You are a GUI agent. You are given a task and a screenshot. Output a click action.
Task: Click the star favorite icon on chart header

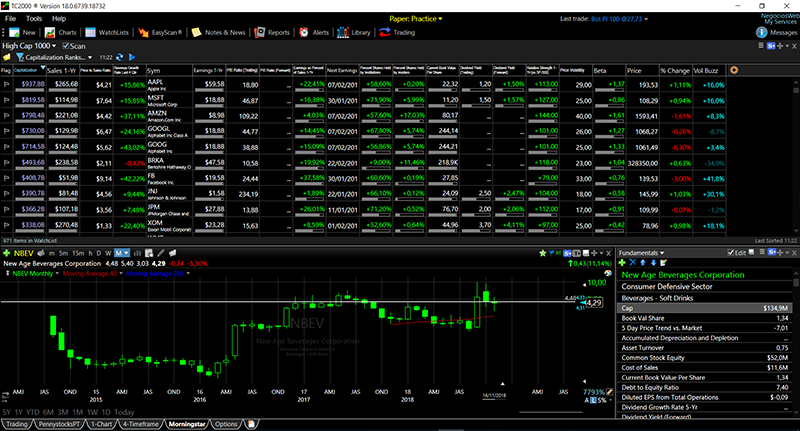click(x=543, y=253)
